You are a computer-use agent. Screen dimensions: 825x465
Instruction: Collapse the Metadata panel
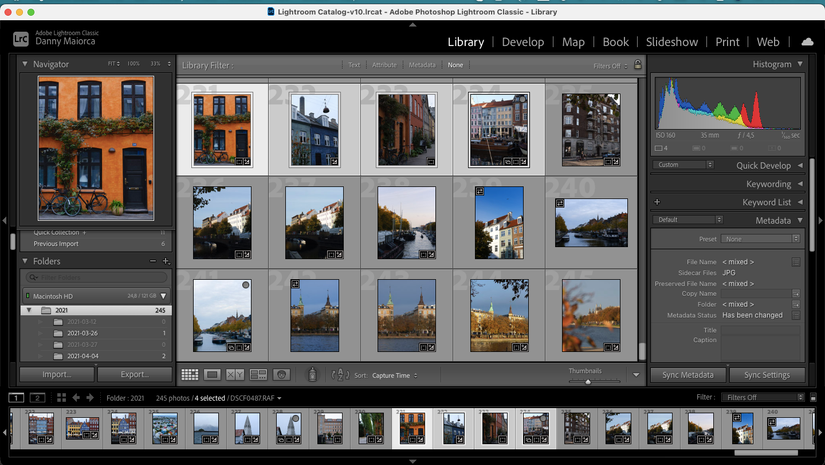tap(800, 220)
